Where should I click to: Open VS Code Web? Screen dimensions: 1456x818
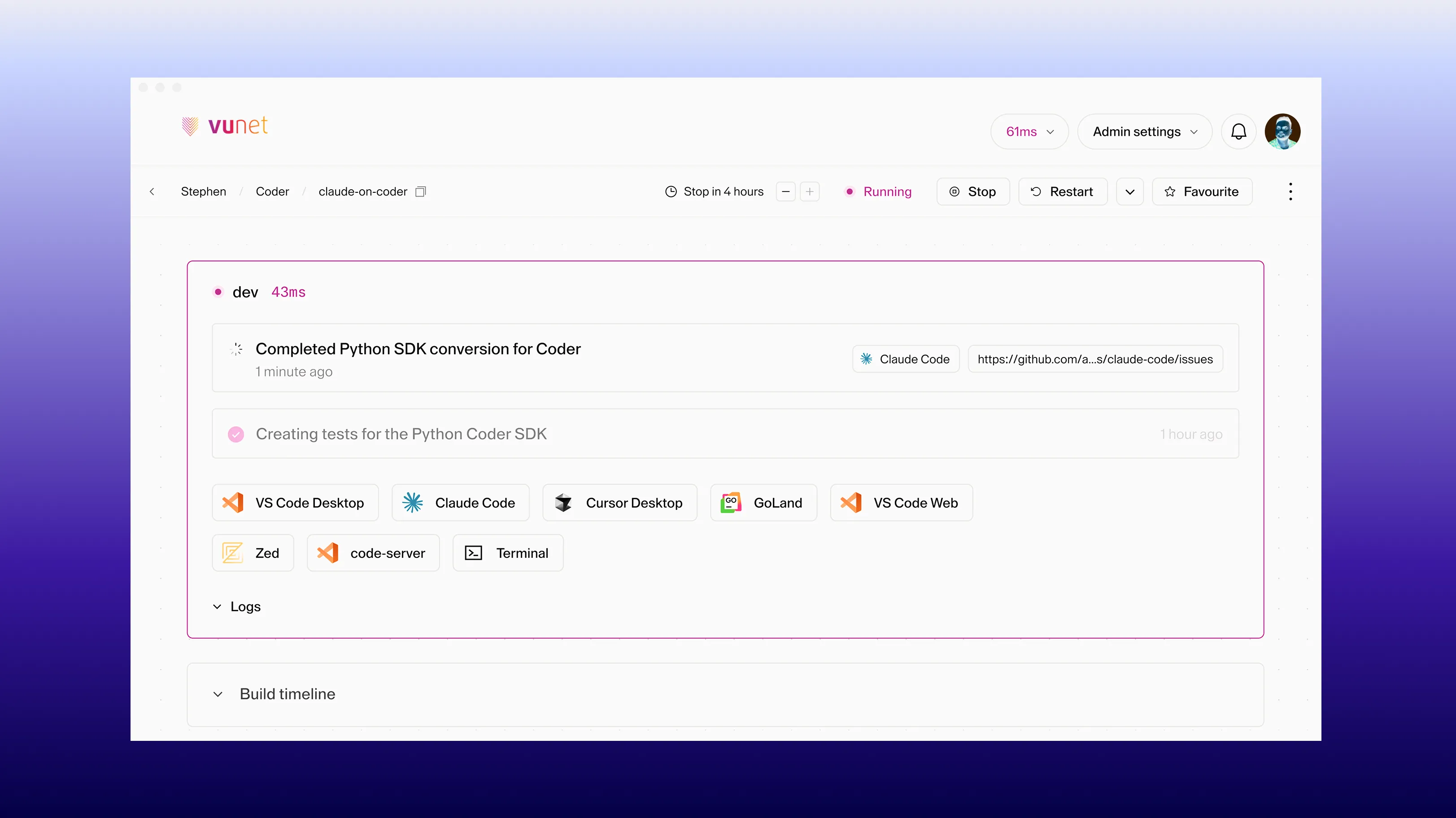point(901,503)
